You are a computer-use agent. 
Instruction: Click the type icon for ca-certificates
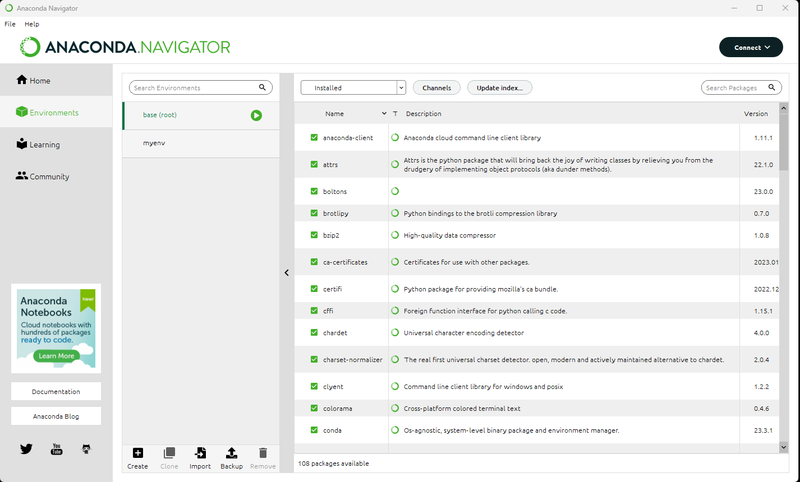tap(395, 262)
